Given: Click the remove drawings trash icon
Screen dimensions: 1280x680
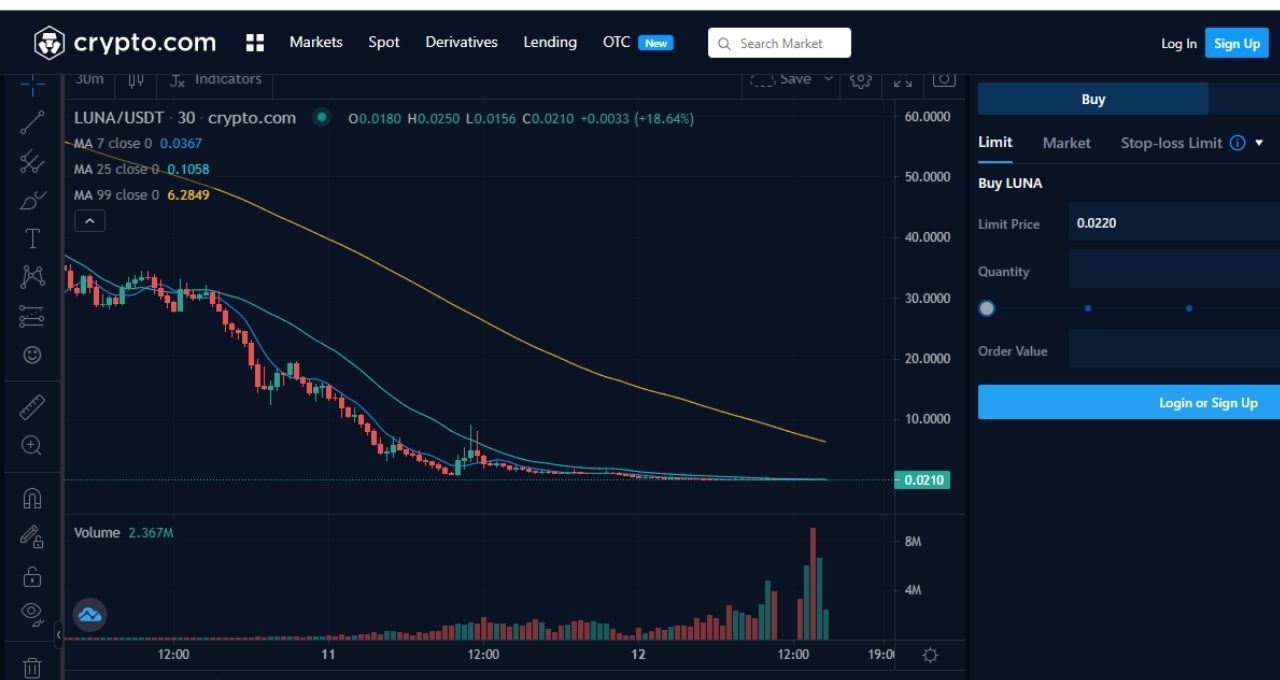Looking at the screenshot, I should click(x=32, y=667).
